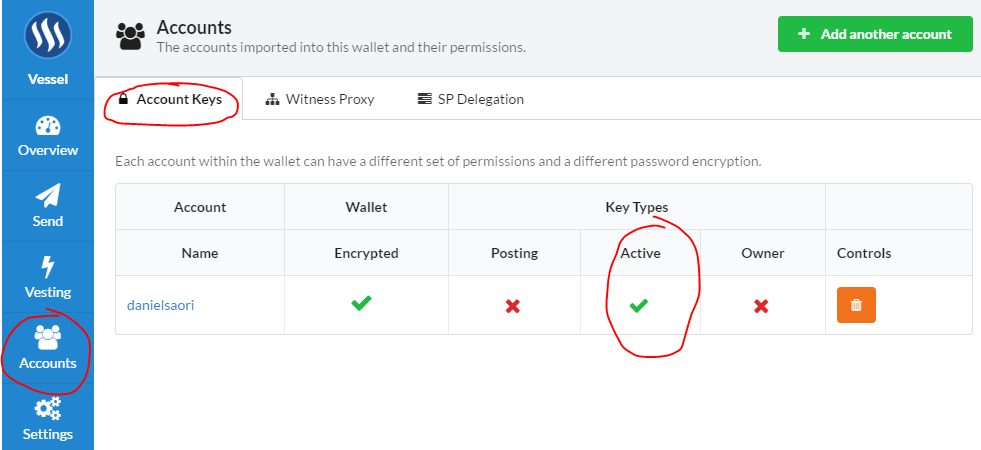Switch to the Witness Proxy tab
The height and width of the screenshot is (450, 981).
[319, 99]
